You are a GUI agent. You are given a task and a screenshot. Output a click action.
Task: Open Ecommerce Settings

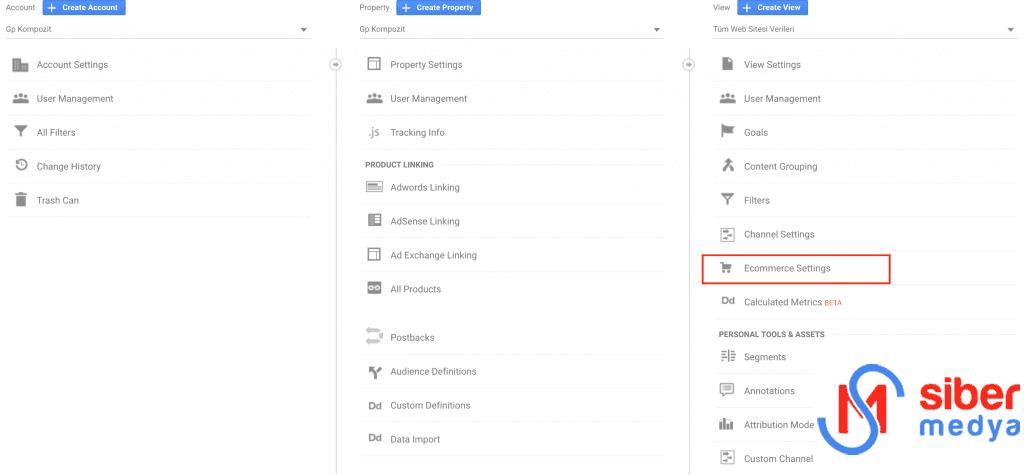pos(787,269)
